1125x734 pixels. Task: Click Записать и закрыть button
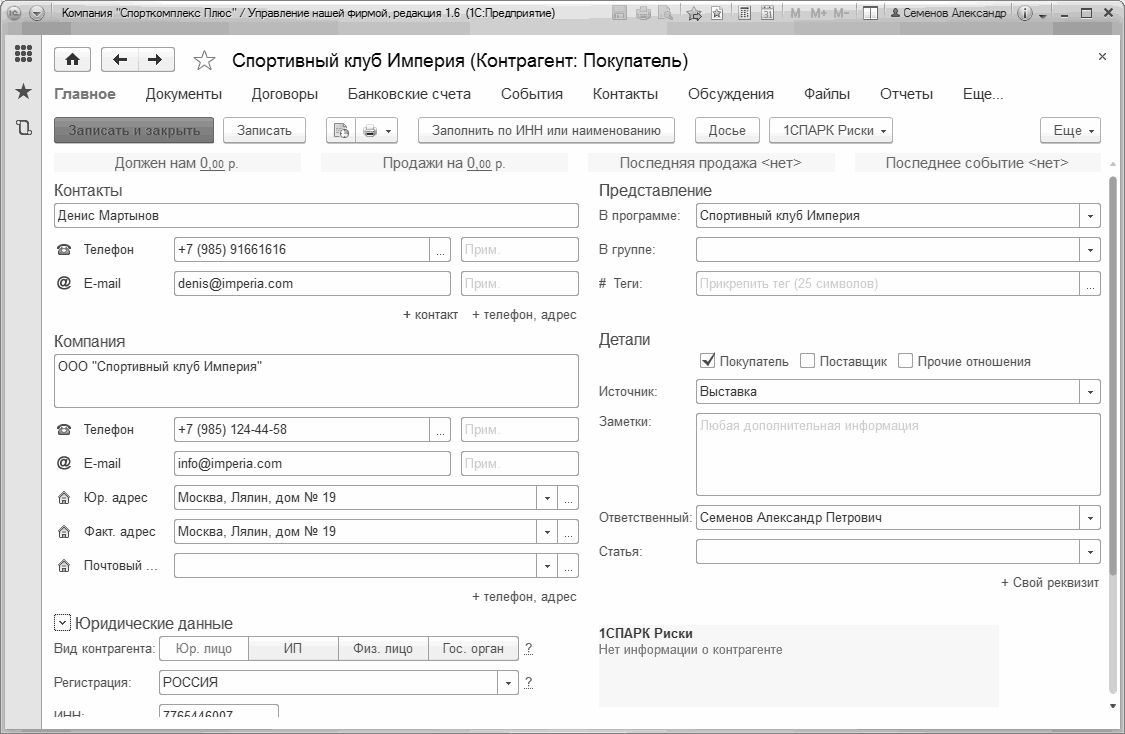pyautogui.click(x=134, y=131)
